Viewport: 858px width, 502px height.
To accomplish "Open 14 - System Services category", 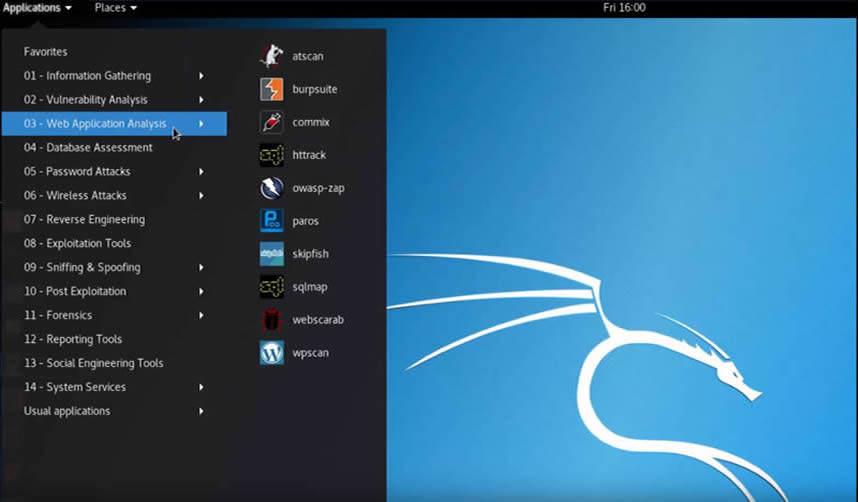I will click(x=114, y=387).
